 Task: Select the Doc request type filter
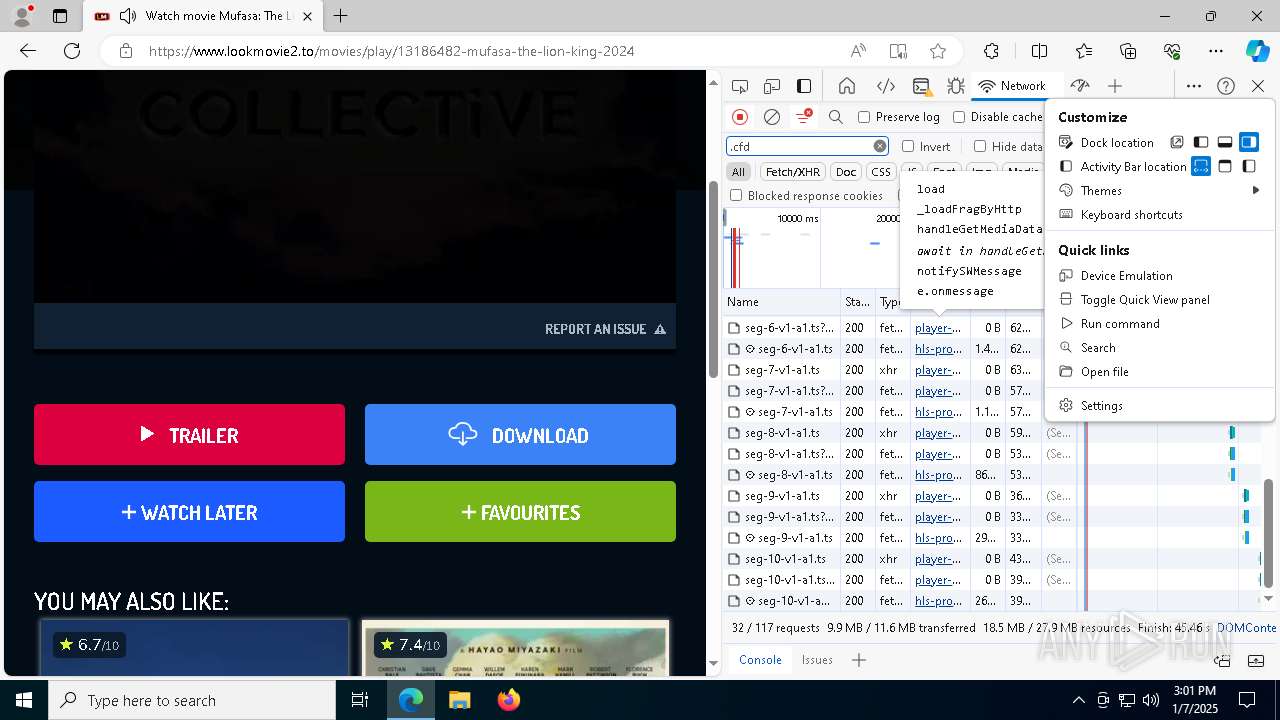point(846,172)
